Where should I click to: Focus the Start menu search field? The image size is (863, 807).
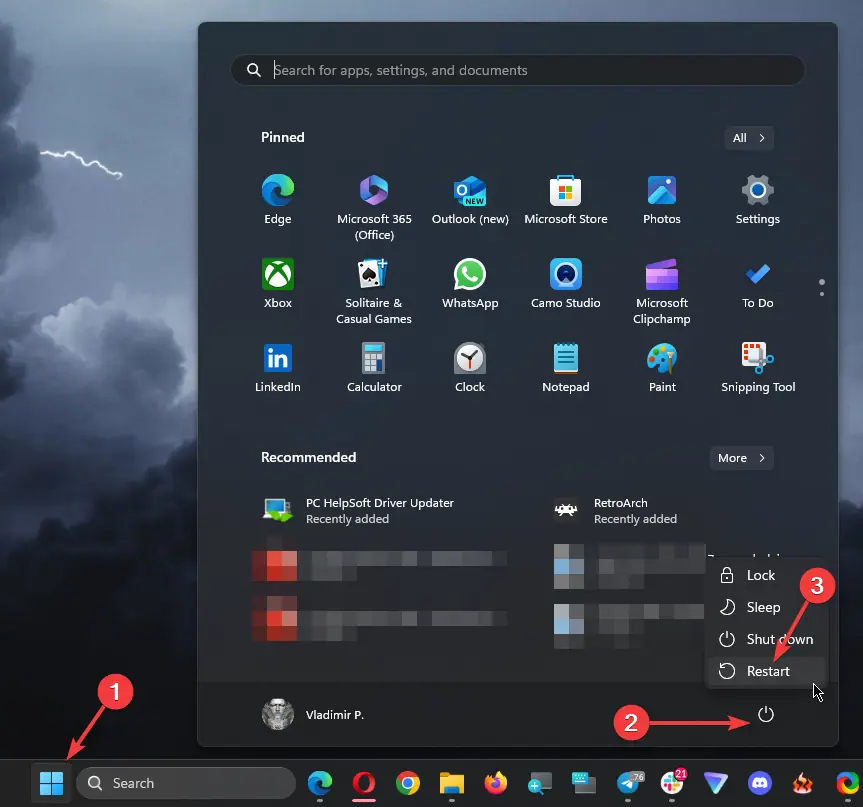[518, 70]
